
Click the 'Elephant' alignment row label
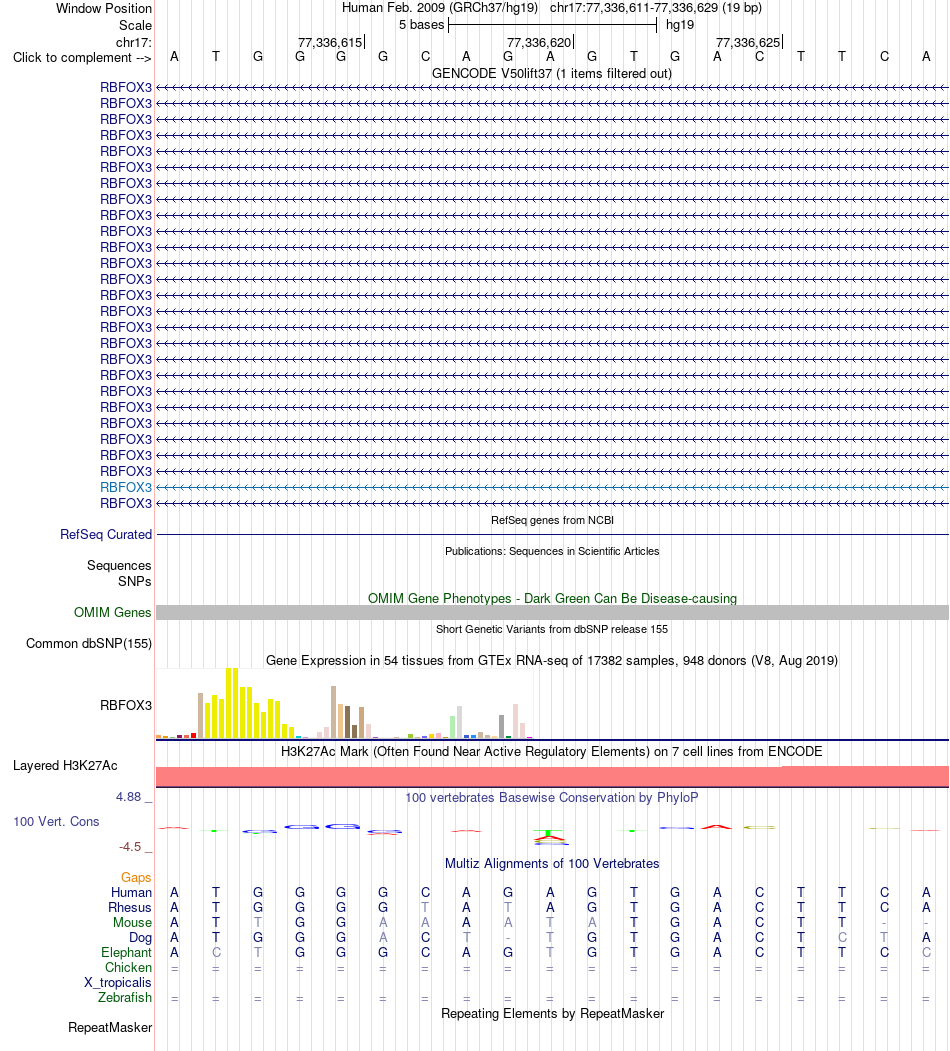pyautogui.click(x=127, y=952)
